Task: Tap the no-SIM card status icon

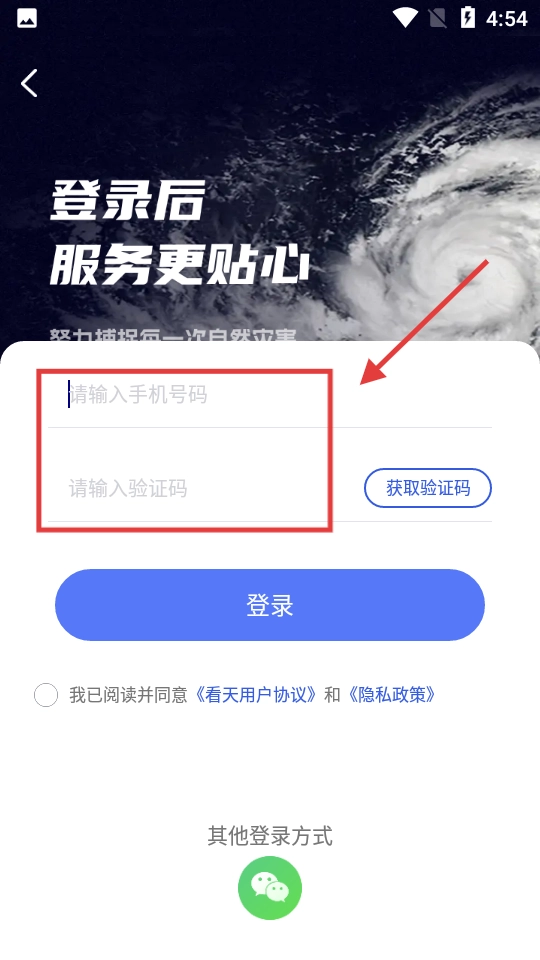Action: coord(438,18)
